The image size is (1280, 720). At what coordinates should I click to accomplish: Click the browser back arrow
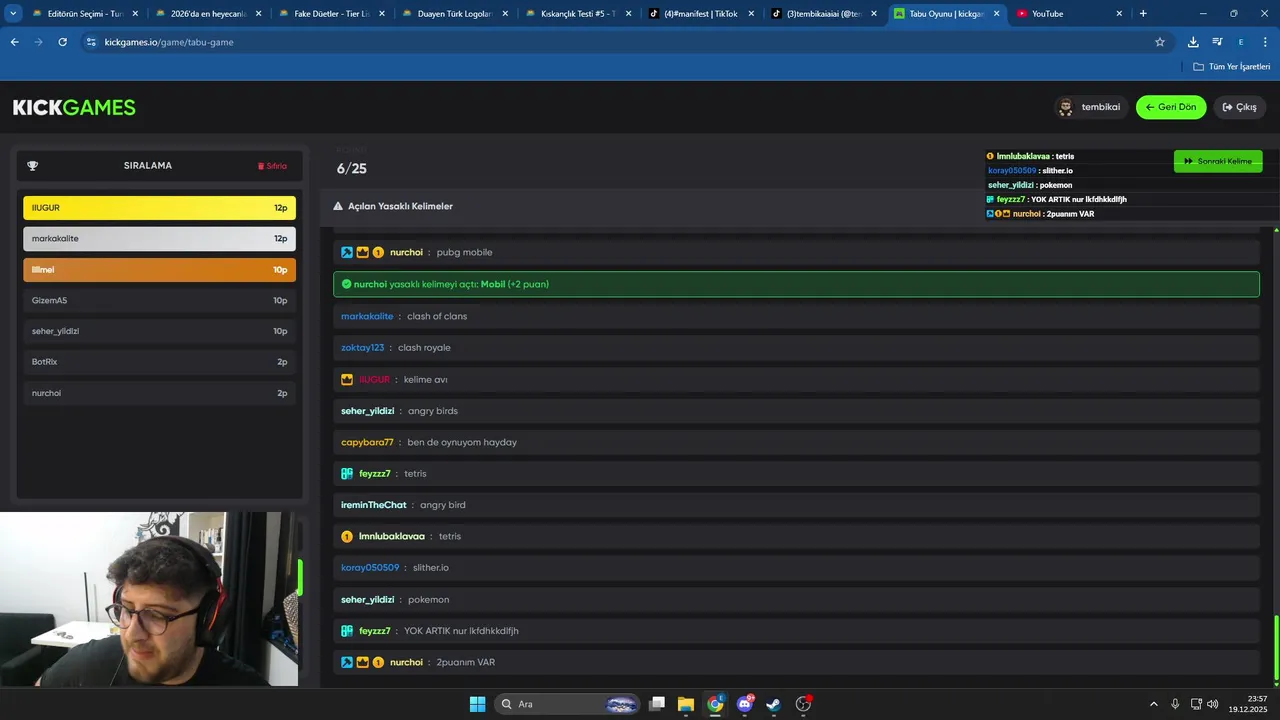point(14,42)
